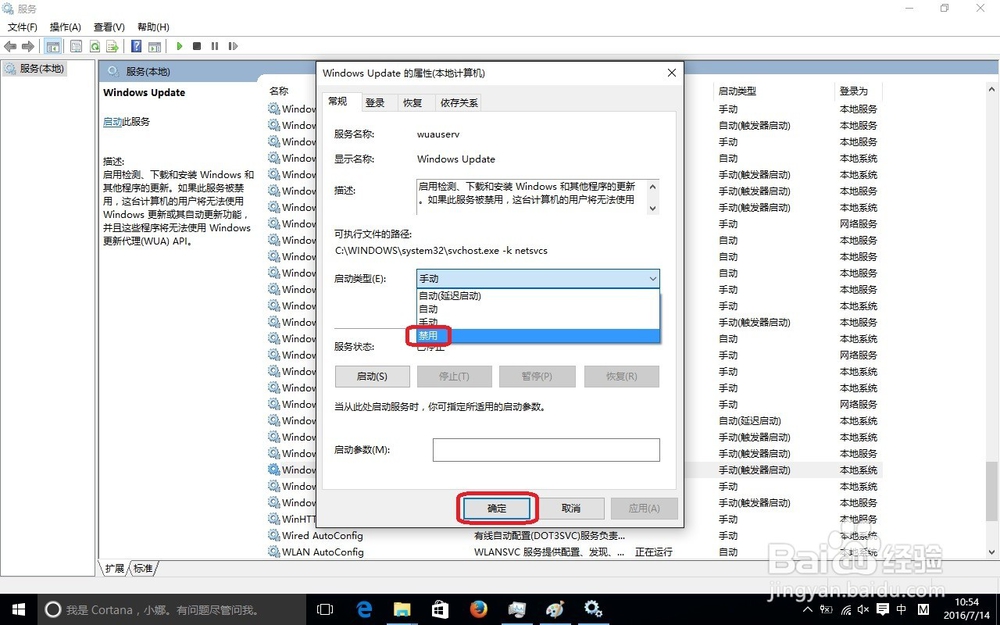Open Help using the toolbar question mark icon

pos(136,46)
